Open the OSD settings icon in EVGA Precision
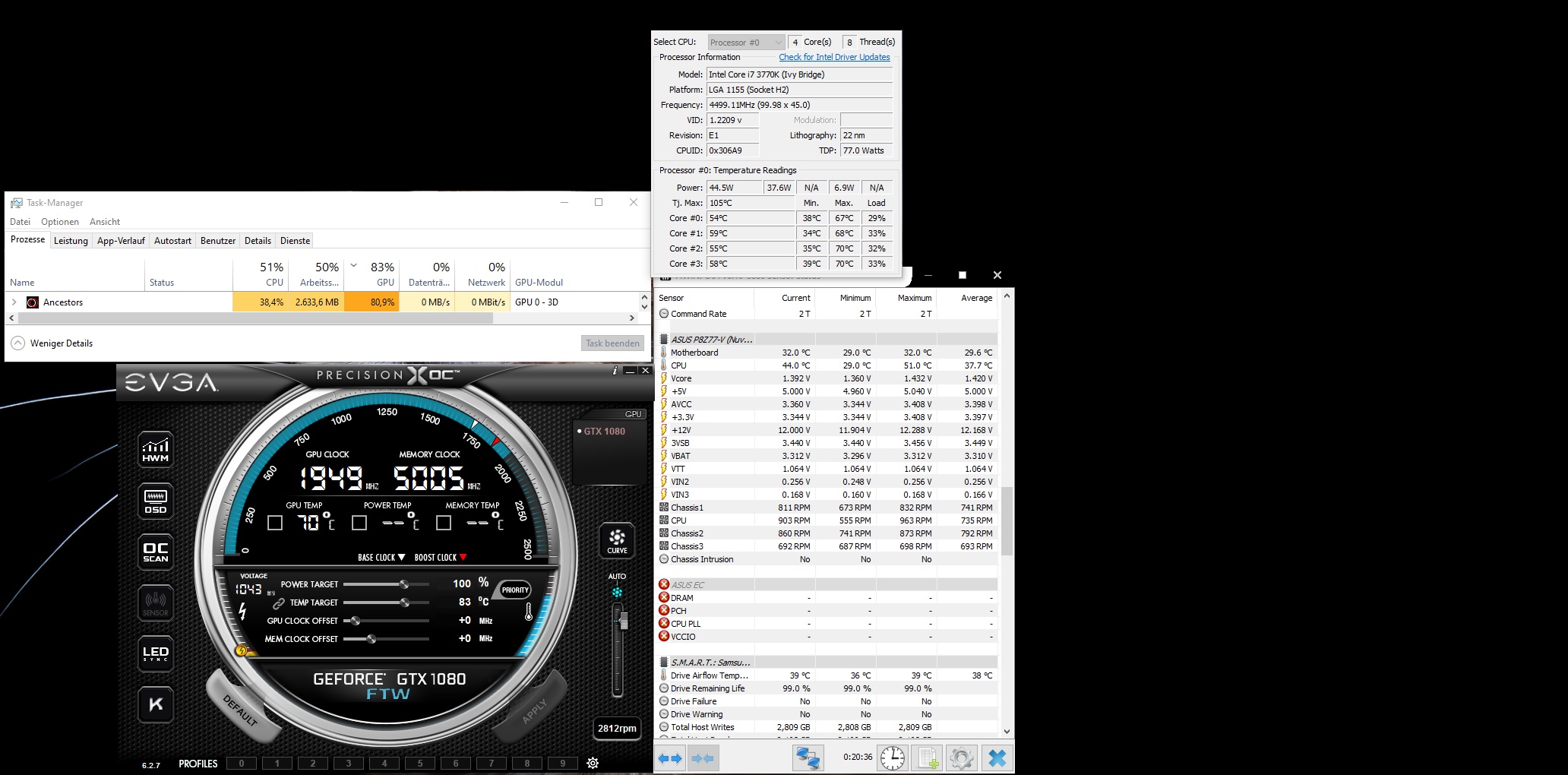The height and width of the screenshot is (775, 1568). coord(156,501)
